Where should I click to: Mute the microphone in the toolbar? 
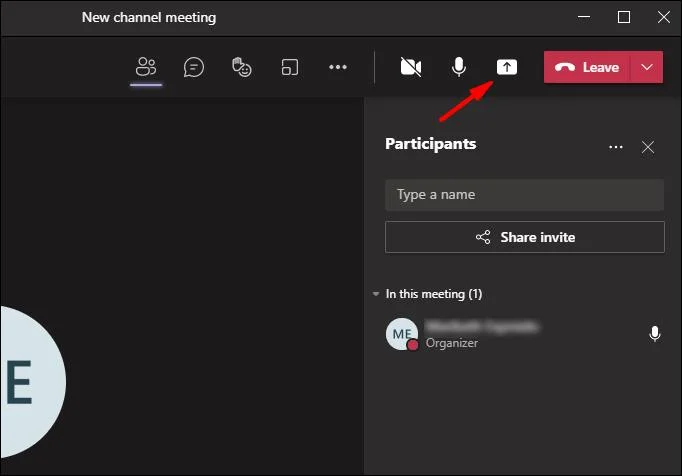[x=458, y=67]
